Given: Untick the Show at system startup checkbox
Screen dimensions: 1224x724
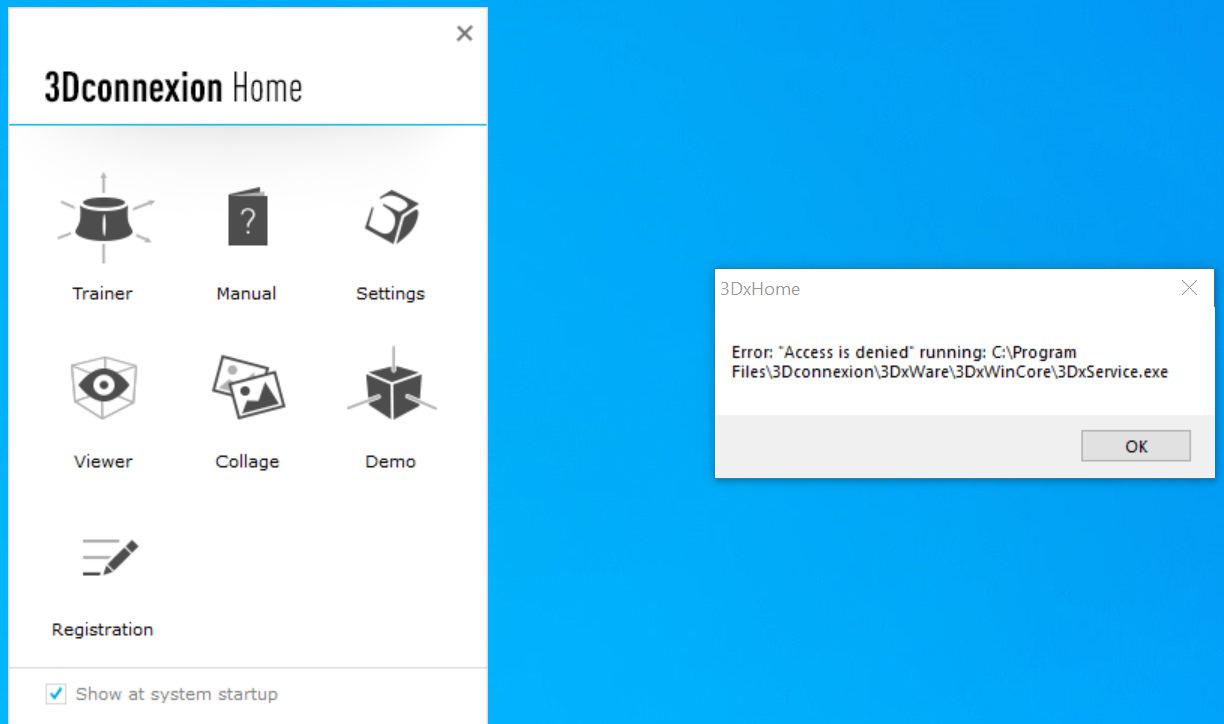Looking at the screenshot, I should (57, 693).
